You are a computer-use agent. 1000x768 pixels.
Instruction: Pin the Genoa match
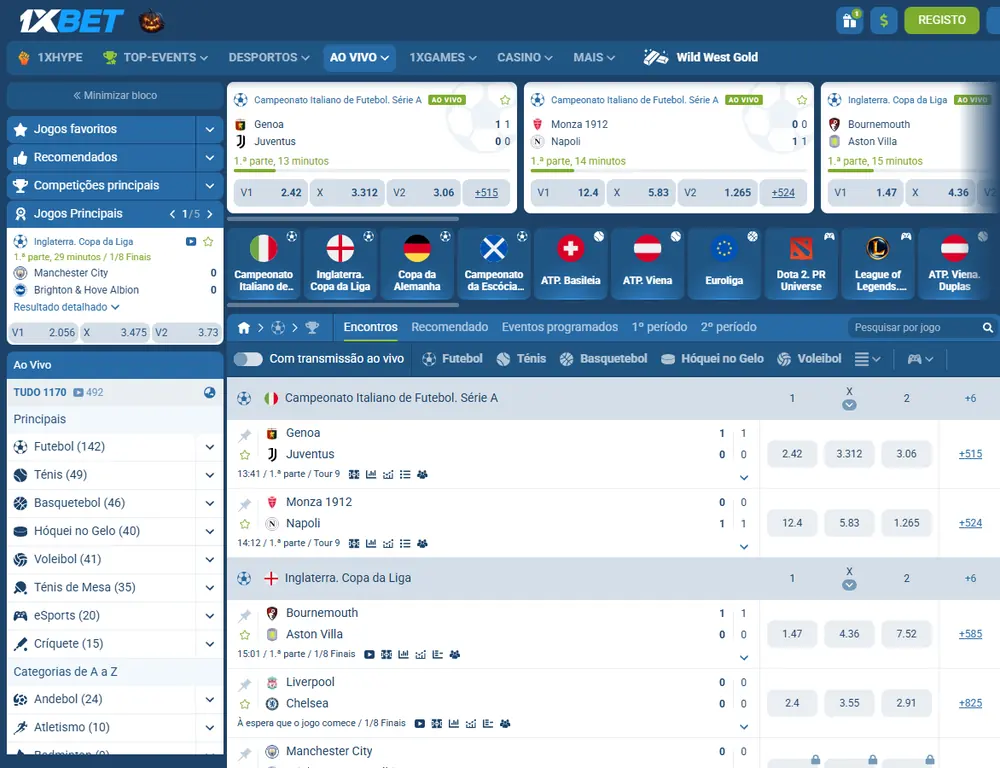click(x=245, y=435)
